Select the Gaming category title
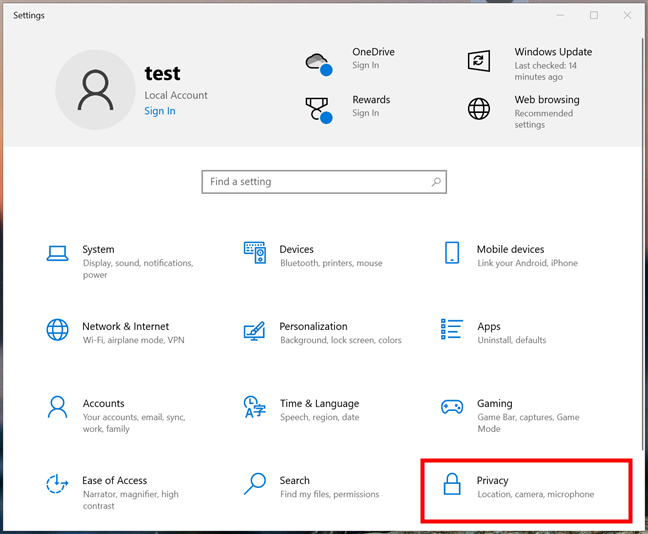Screen dimensions: 648x534 pyautogui.click(x=495, y=404)
